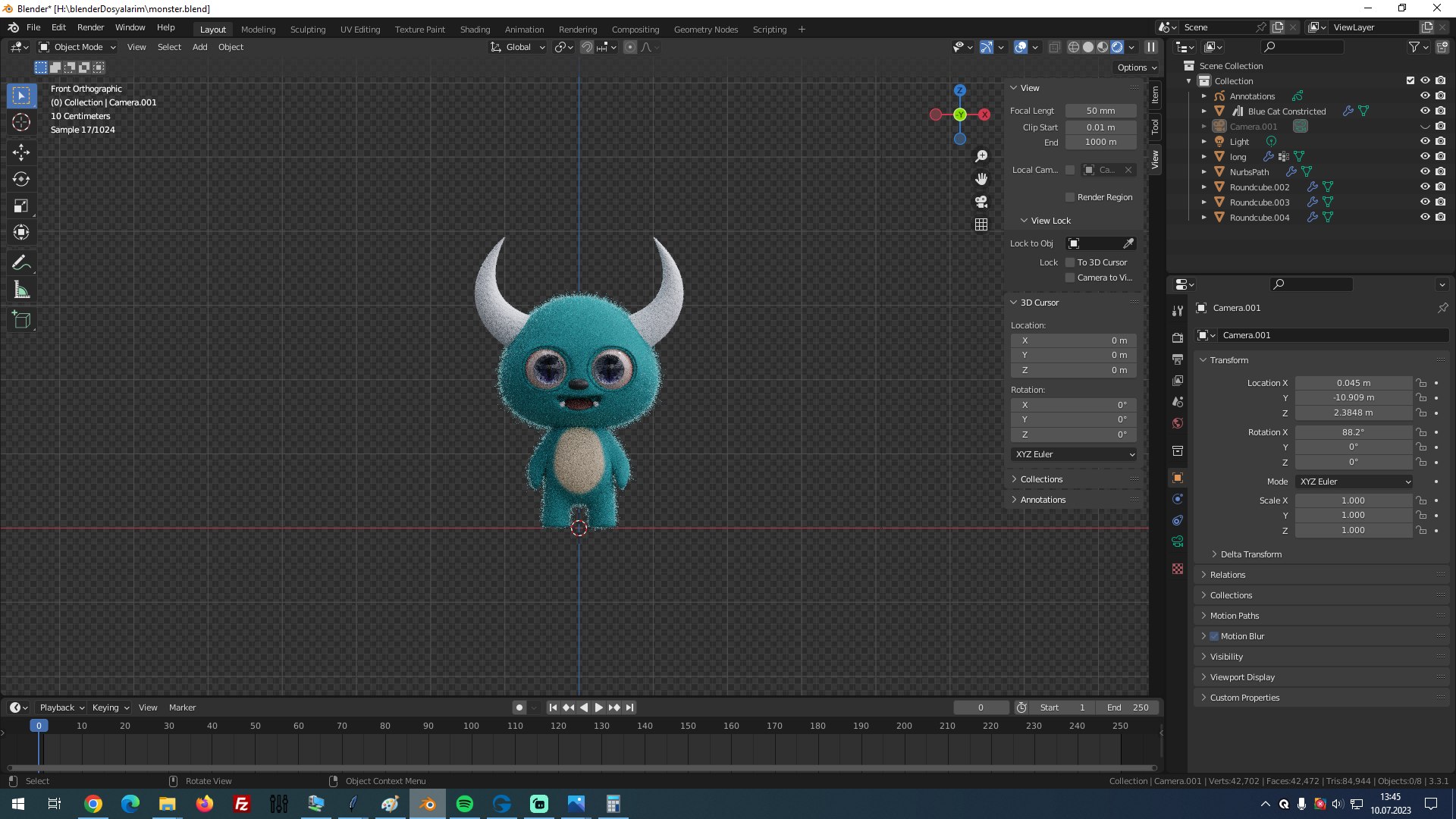Screen dimensions: 1456x819
Task: Expand the long object in outliner
Action: (x=1203, y=156)
